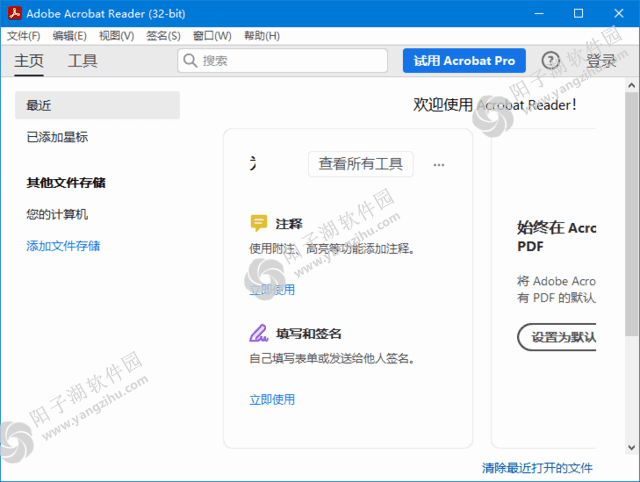Switch to the 主页 tab
Screen dimensions: 640x482
point(29,61)
